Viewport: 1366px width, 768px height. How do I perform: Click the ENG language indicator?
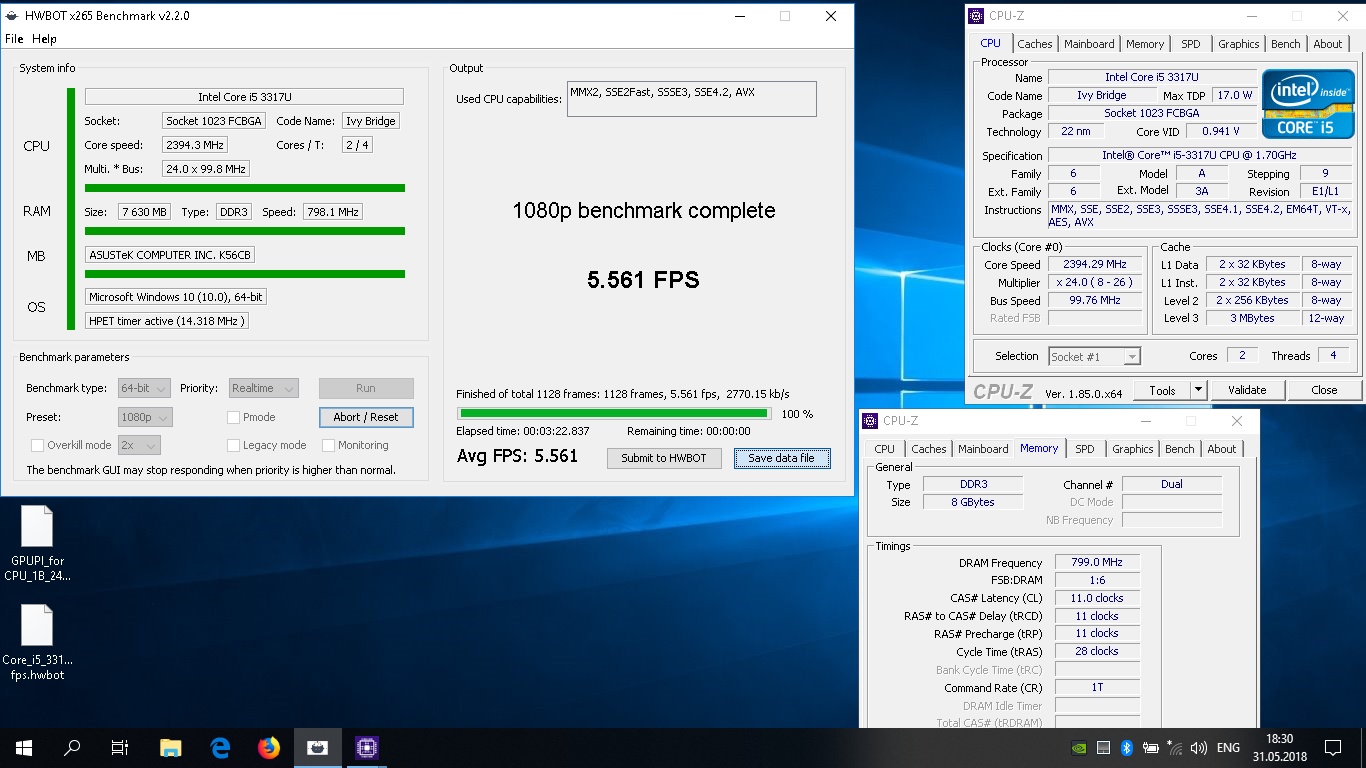pyautogui.click(x=1228, y=748)
